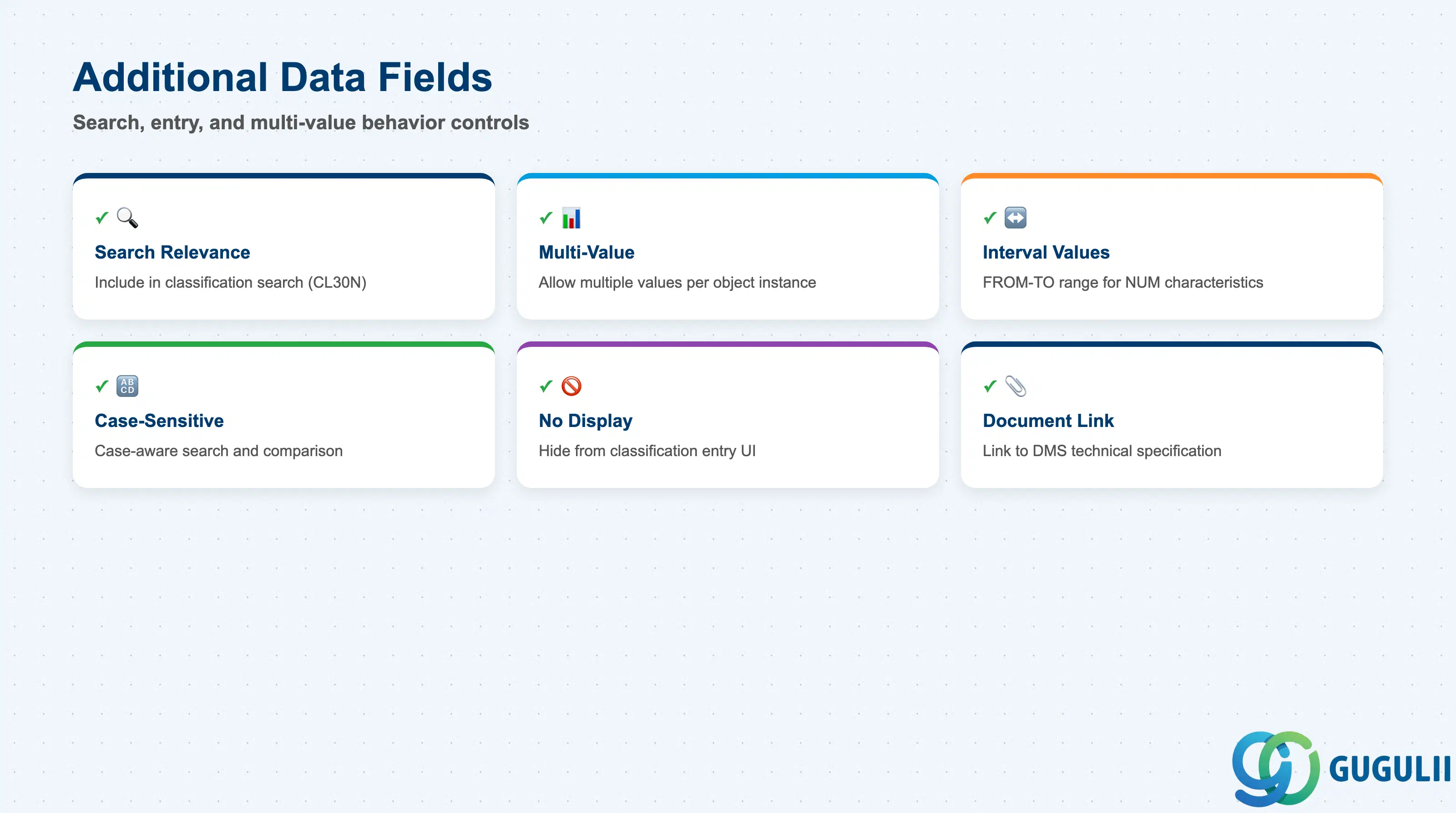Select the Search Relevance heading

pos(172,252)
